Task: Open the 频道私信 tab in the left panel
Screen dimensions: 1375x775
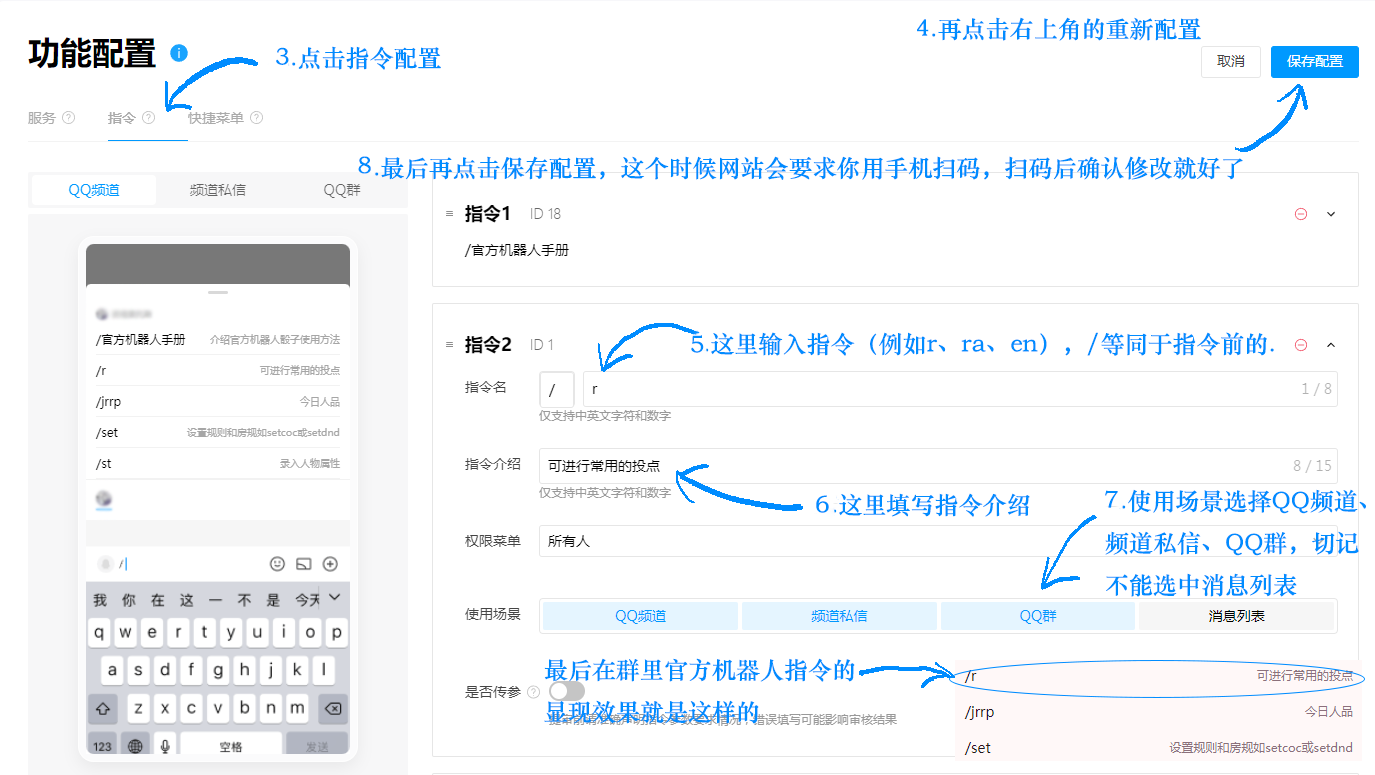Action: (216, 189)
